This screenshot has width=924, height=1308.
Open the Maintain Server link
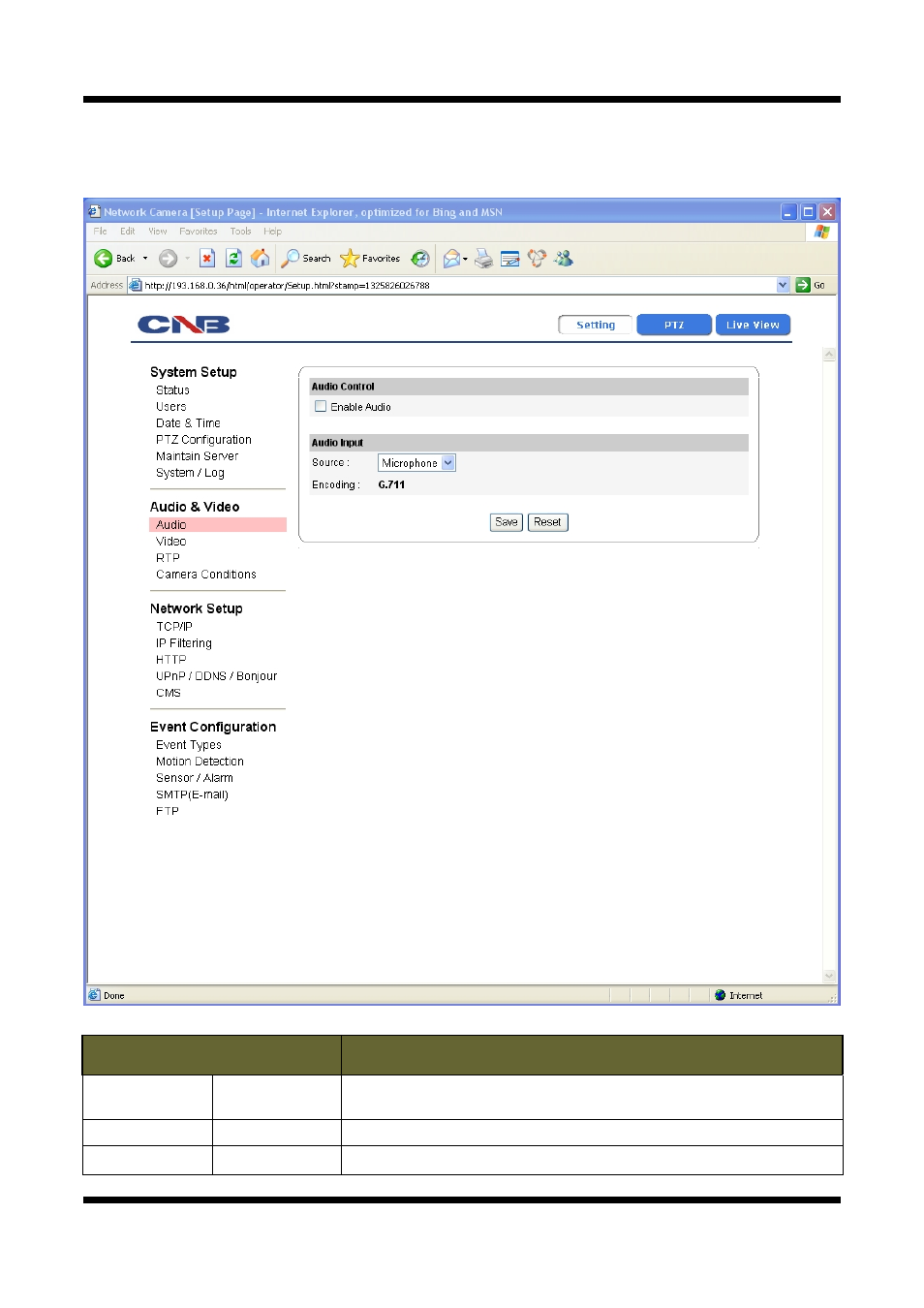pos(197,456)
